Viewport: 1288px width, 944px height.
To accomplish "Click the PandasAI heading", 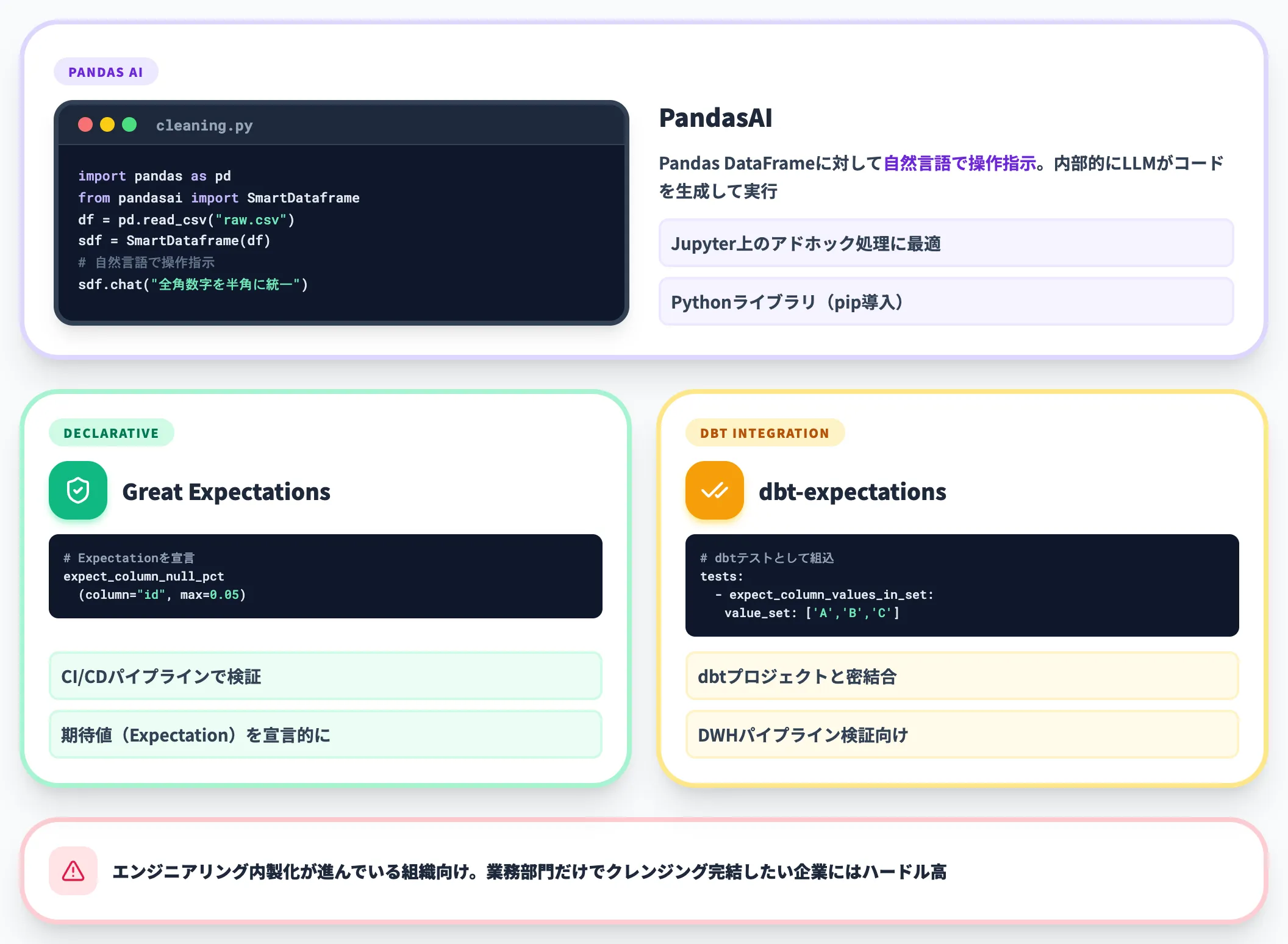I will point(715,118).
